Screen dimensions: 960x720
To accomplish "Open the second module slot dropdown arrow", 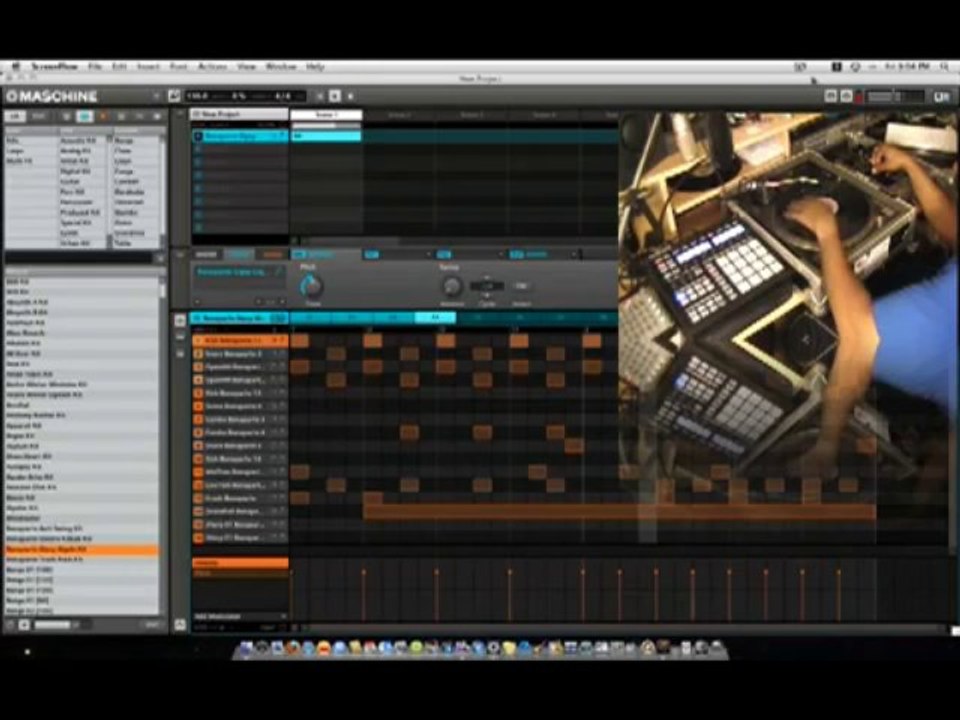I will pos(428,254).
